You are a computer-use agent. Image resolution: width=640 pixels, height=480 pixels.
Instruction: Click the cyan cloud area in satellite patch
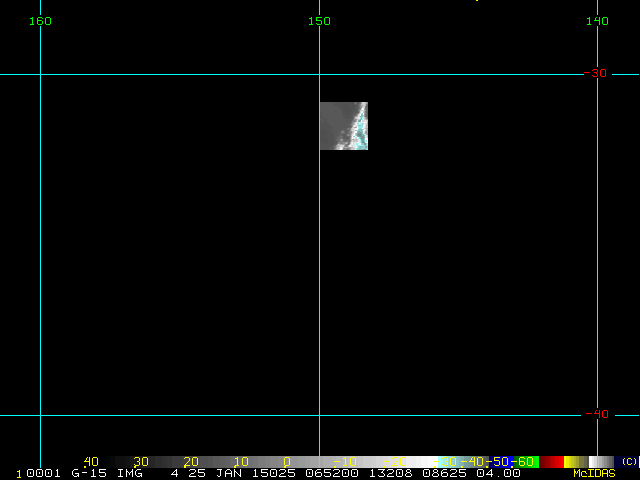pyautogui.click(x=360, y=130)
